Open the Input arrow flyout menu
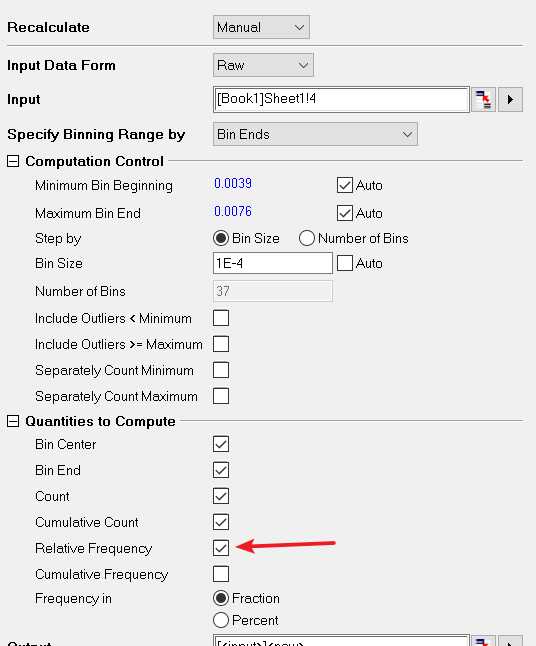This screenshot has height=646, width=536. pos(510,99)
